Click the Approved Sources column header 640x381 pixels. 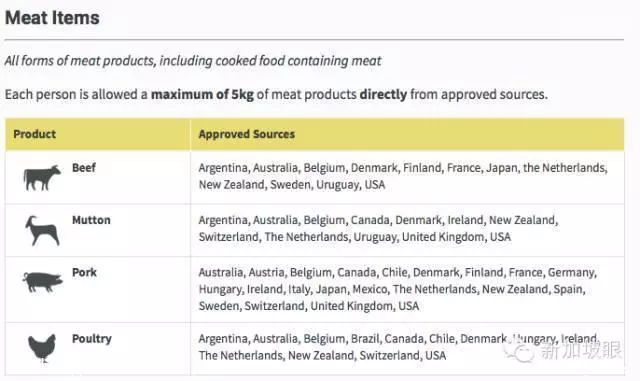click(247, 134)
